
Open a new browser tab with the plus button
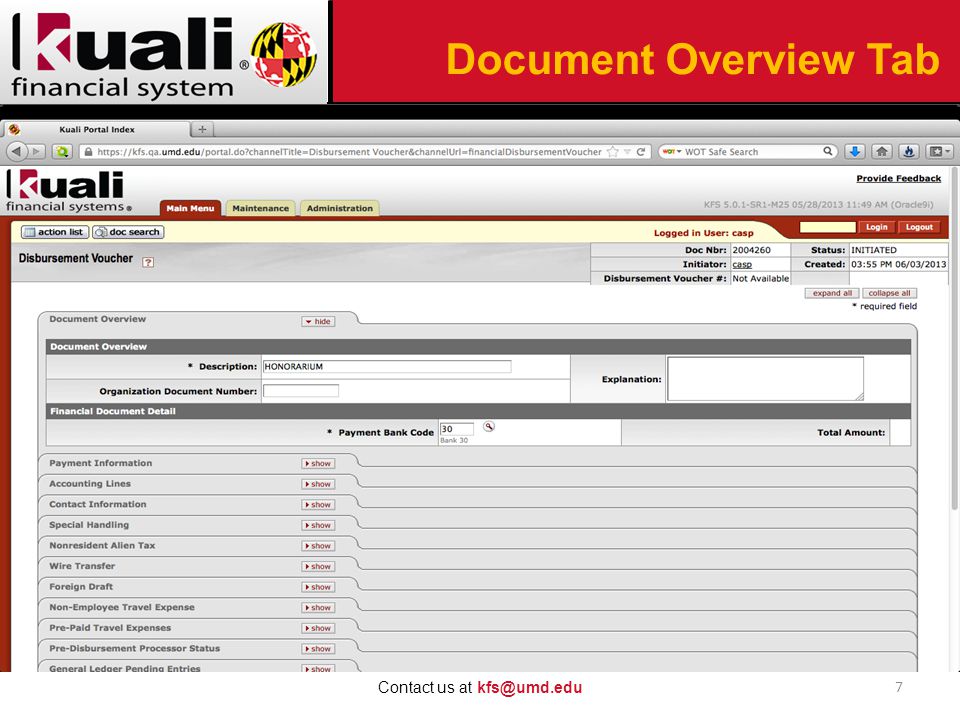point(202,129)
